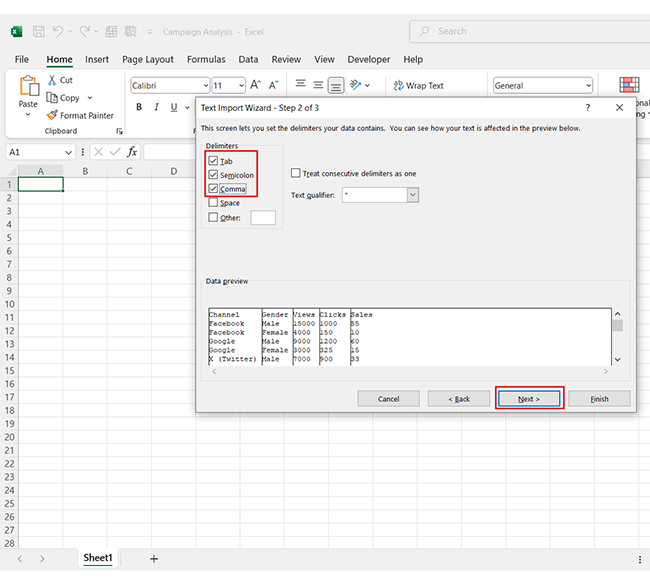Enable the Other delimiter checkbox

(213, 217)
